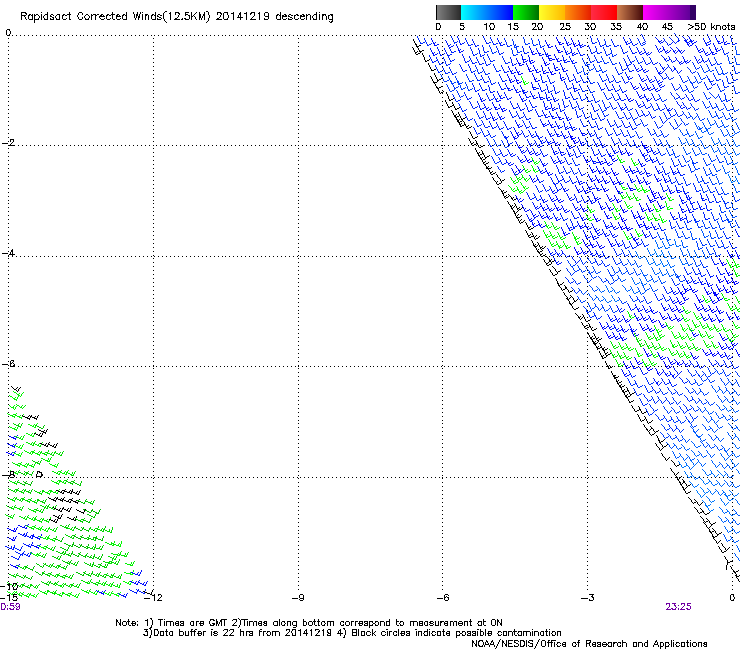Click the purple pass time '23:25'
Image resolution: width=740 pixels, height=650 pixels.
click(x=678, y=607)
